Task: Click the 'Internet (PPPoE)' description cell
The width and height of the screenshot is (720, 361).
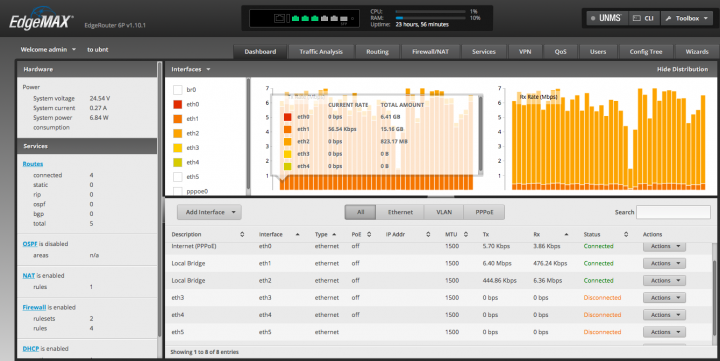Action: (x=194, y=247)
